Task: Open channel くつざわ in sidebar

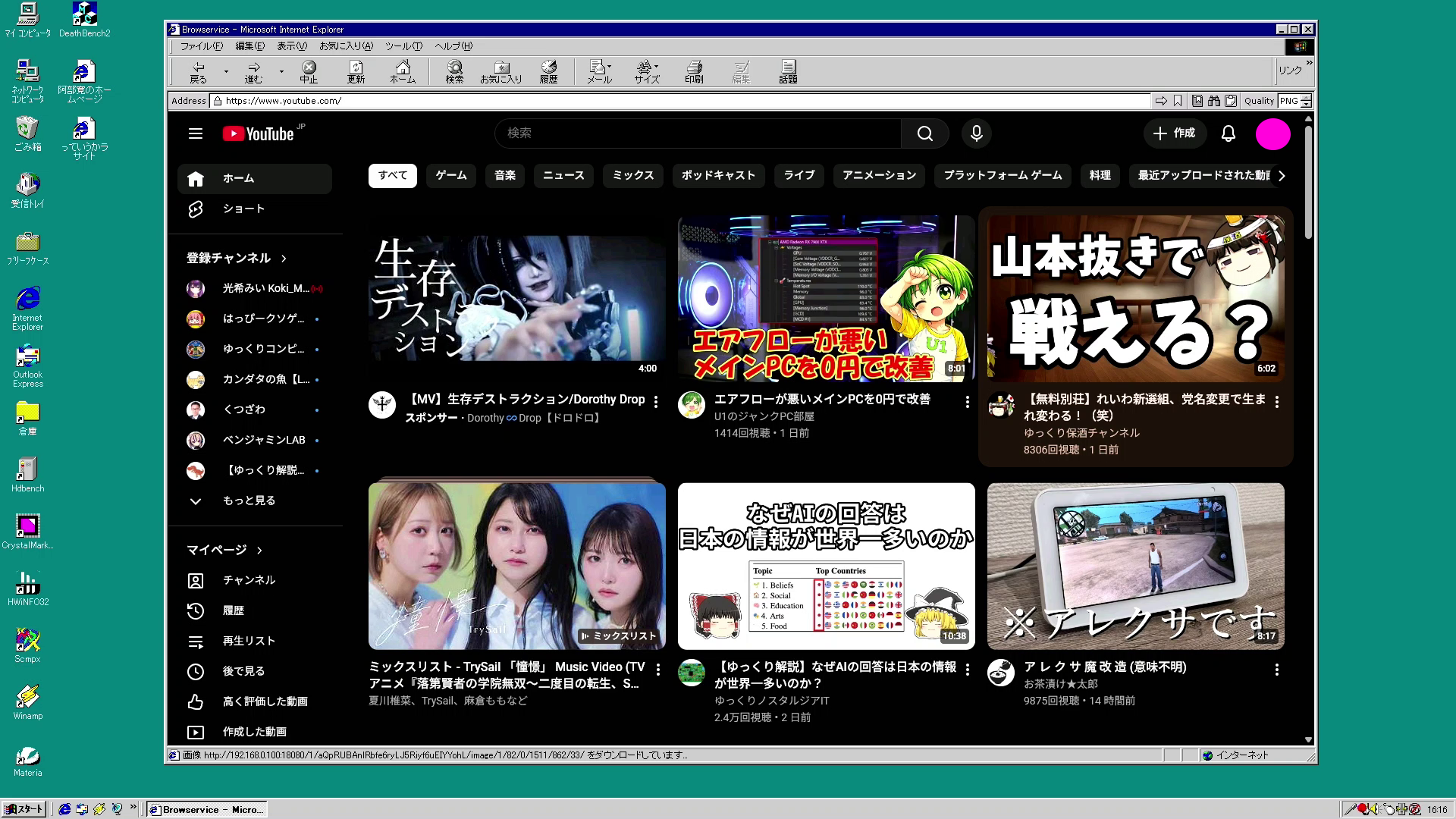Action: [255, 409]
